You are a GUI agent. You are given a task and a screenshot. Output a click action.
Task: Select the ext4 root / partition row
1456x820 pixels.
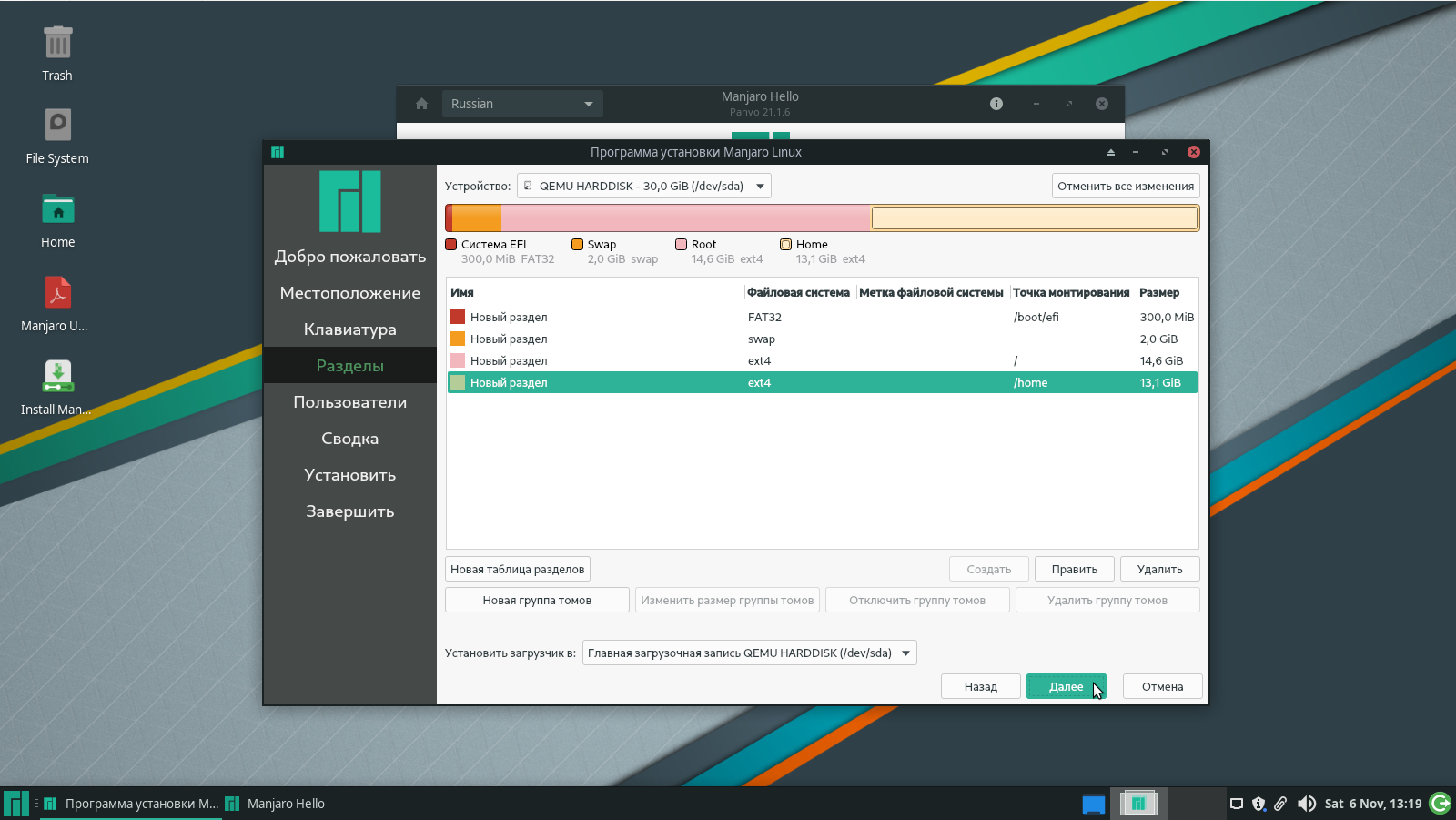pos(822,360)
